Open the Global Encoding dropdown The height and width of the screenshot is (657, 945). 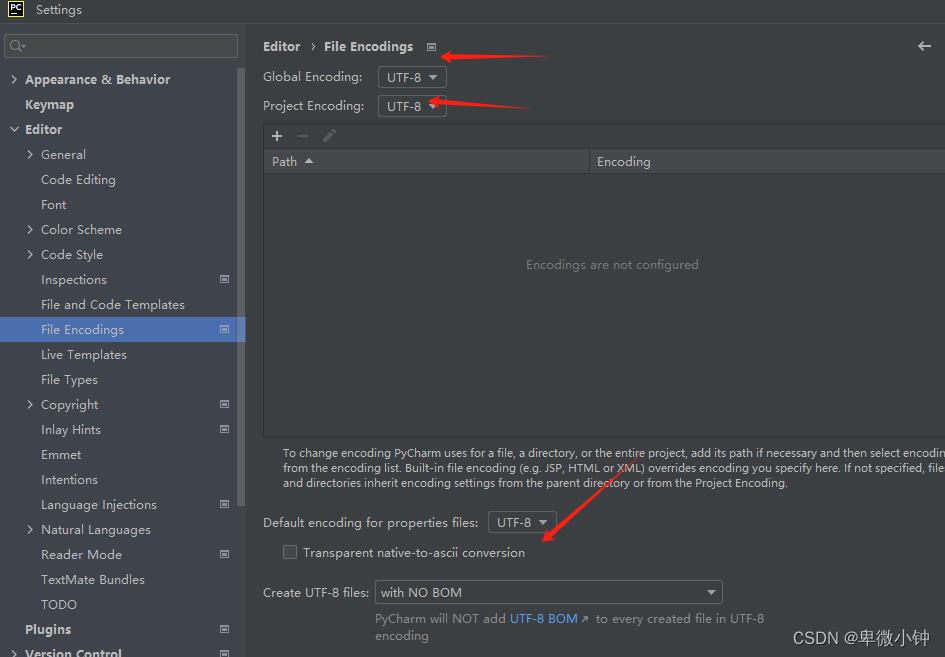tap(412, 77)
